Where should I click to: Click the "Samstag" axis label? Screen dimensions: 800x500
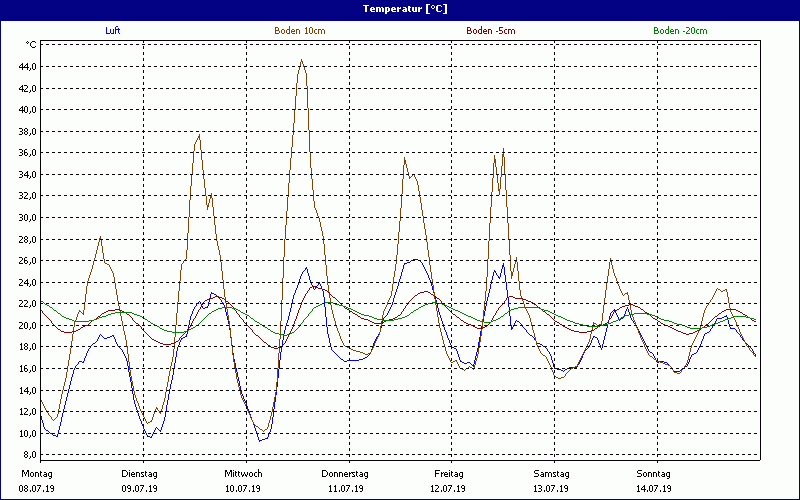(x=551, y=473)
